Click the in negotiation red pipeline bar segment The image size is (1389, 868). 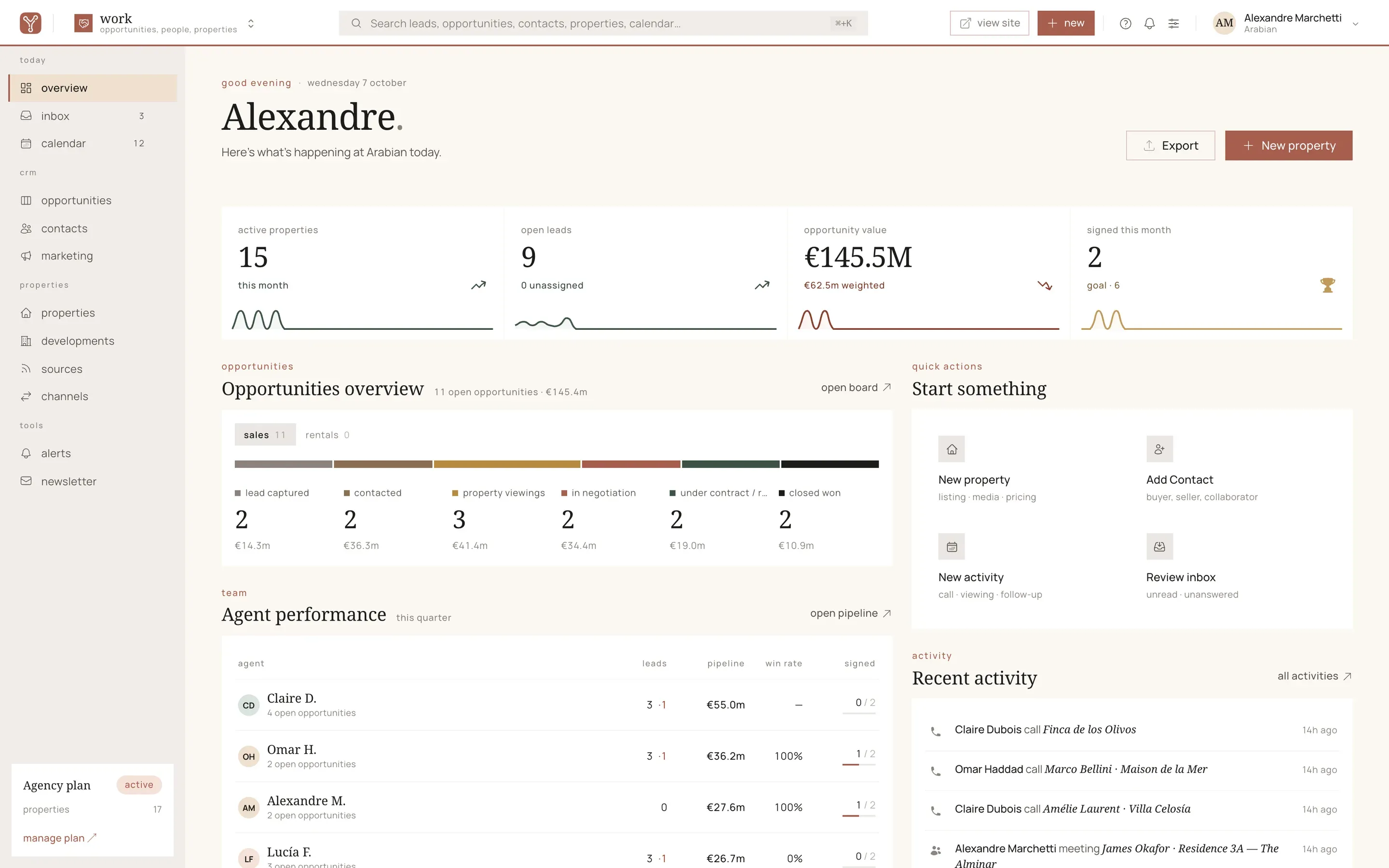(631, 464)
